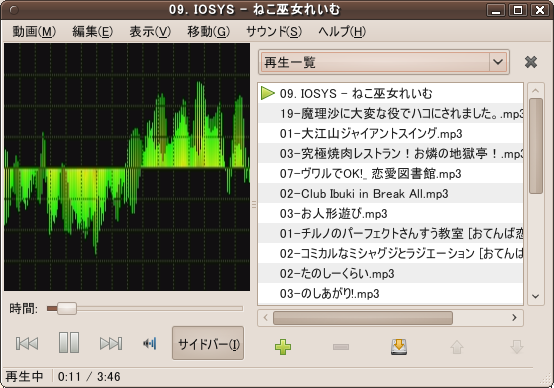Toggle the サイドバー button off
Screen dimensions: 554x388
tap(208, 343)
